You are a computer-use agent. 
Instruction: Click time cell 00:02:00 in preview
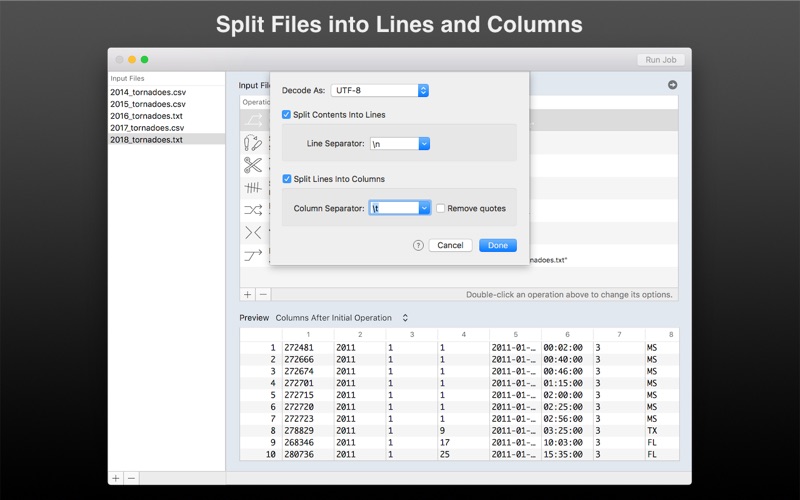click(x=563, y=347)
